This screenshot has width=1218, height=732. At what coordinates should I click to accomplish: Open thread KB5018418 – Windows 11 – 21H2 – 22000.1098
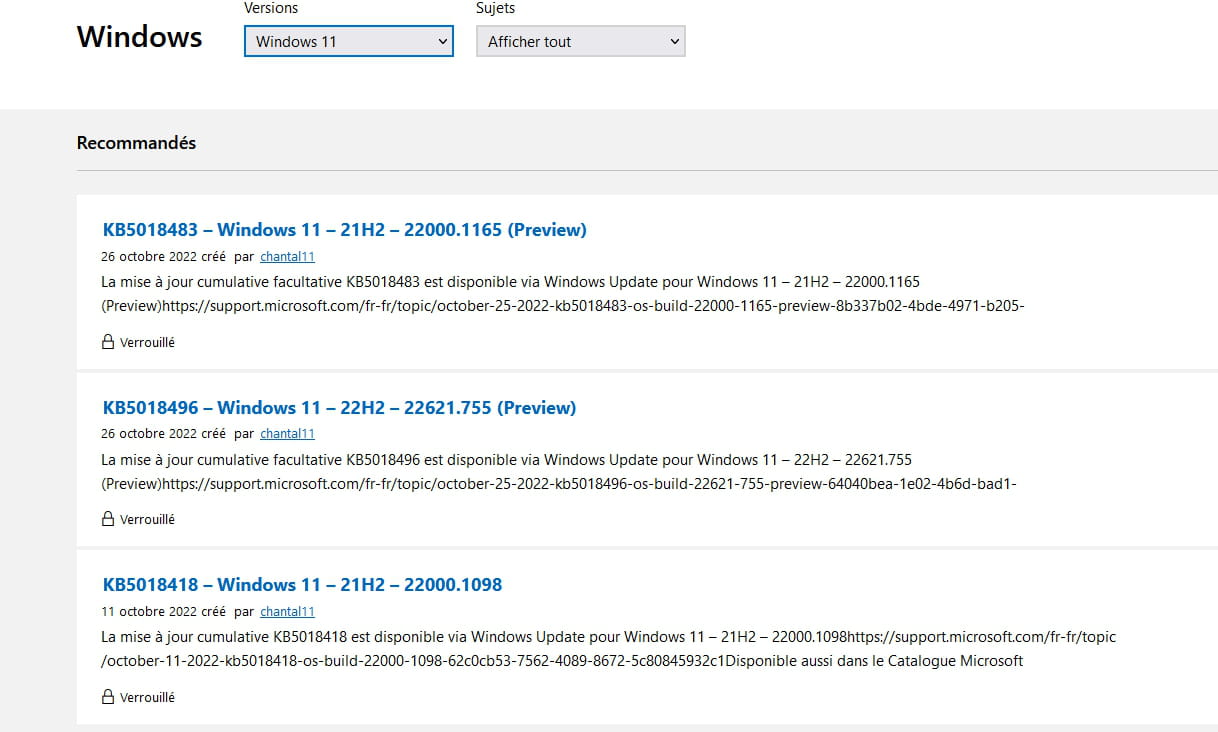pyautogui.click(x=302, y=585)
